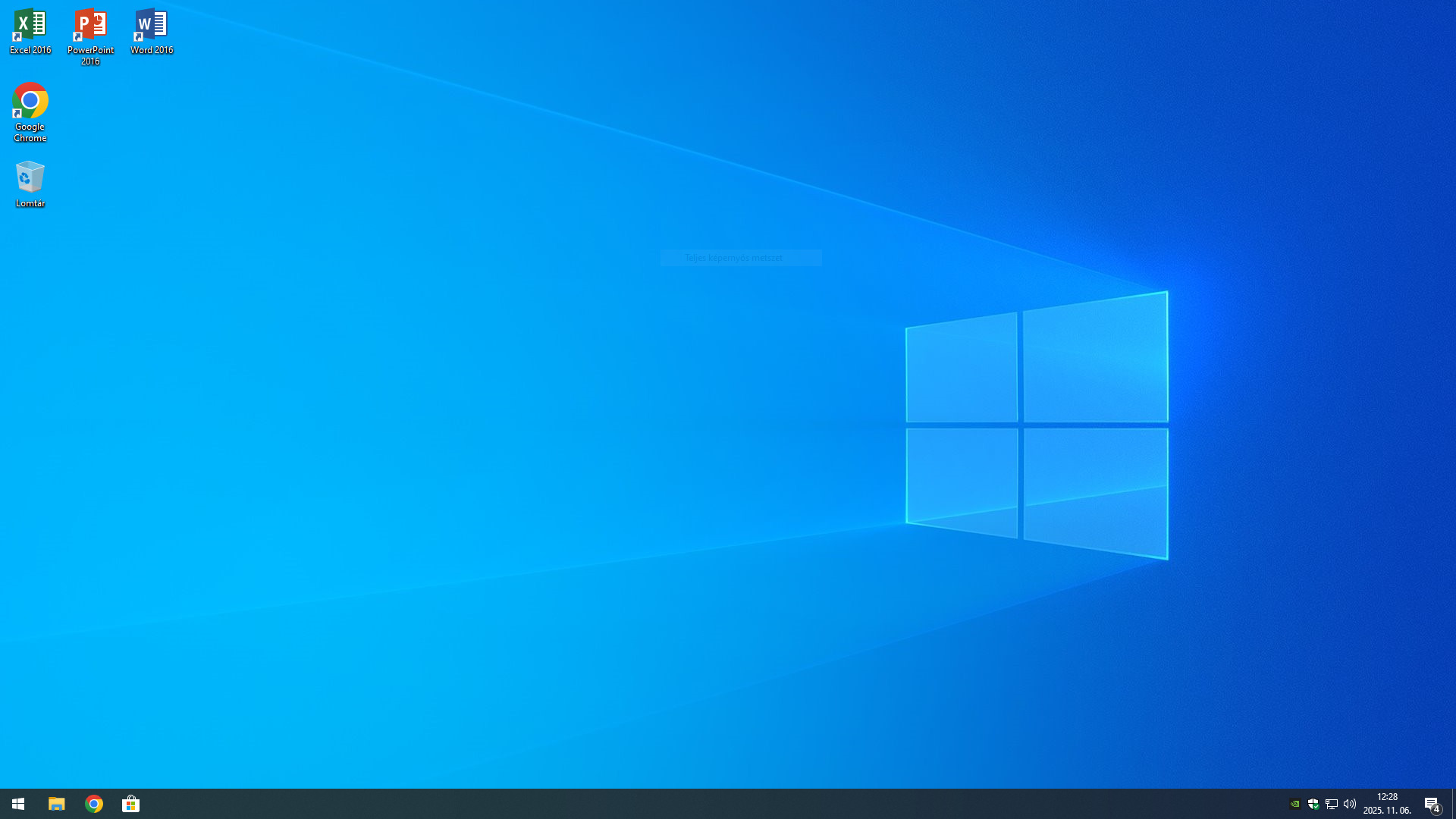Select the Google Chrome desktop shortcut

point(30,111)
